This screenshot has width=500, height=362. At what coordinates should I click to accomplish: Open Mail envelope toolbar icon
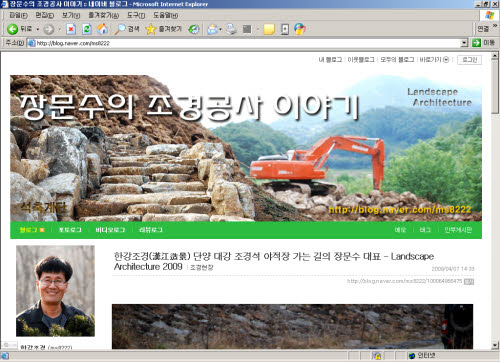(x=212, y=29)
